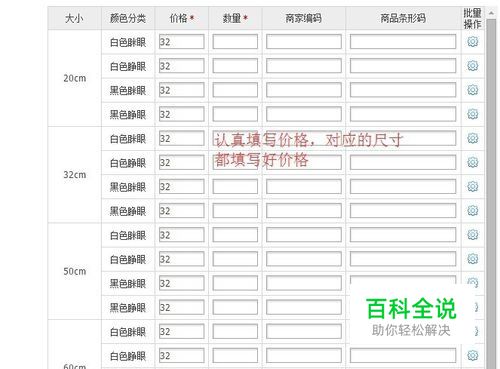The image size is (500, 369).
Task: Focus the quantity field for 60cm 白色眯眼
Action: pos(235,331)
